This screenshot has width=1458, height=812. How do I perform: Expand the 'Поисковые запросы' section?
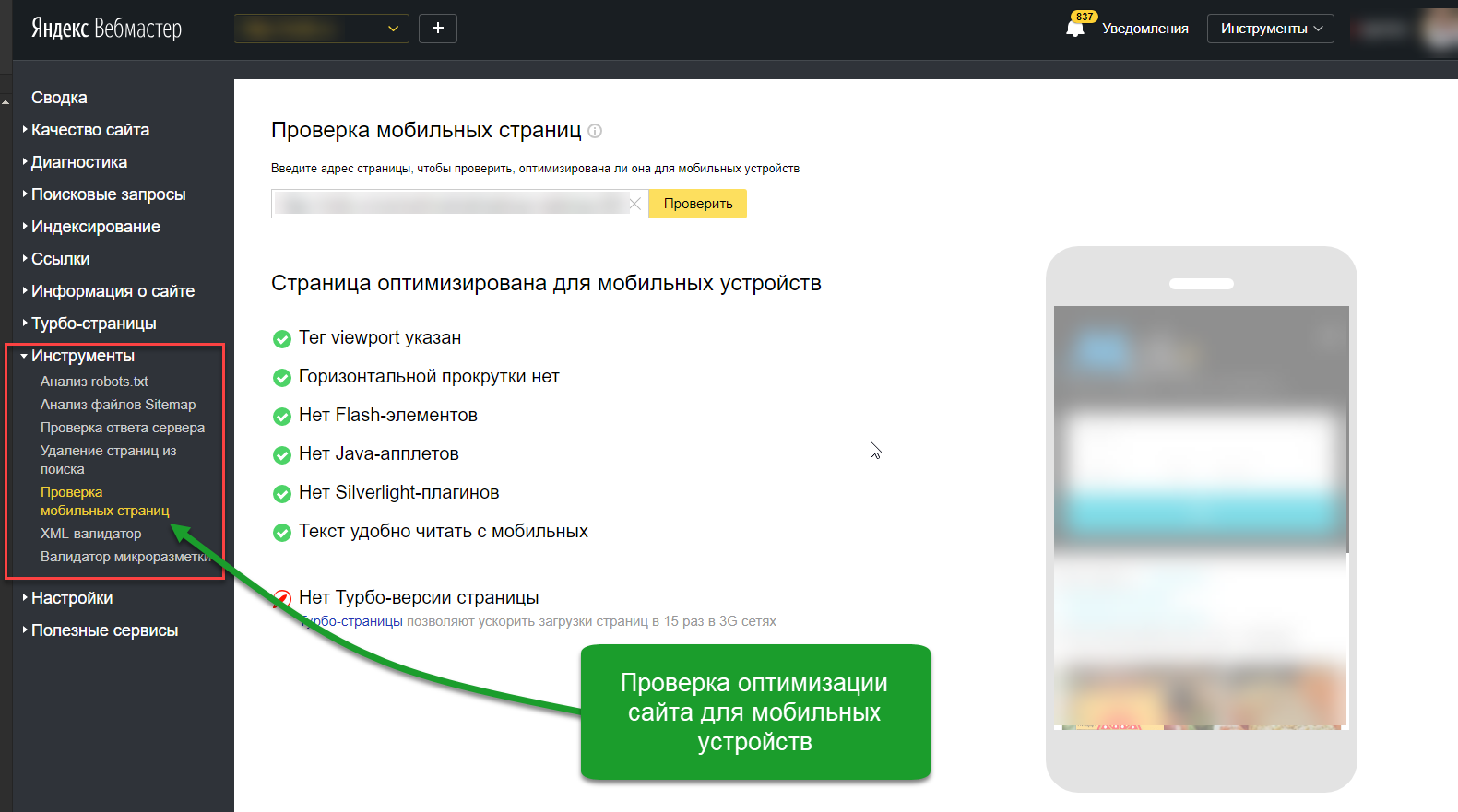coord(108,194)
